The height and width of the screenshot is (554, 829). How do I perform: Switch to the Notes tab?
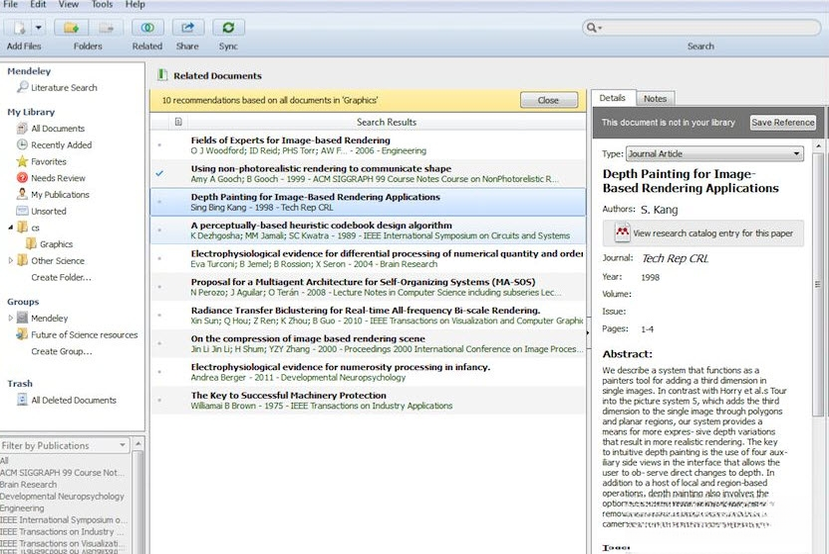[x=655, y=99]
